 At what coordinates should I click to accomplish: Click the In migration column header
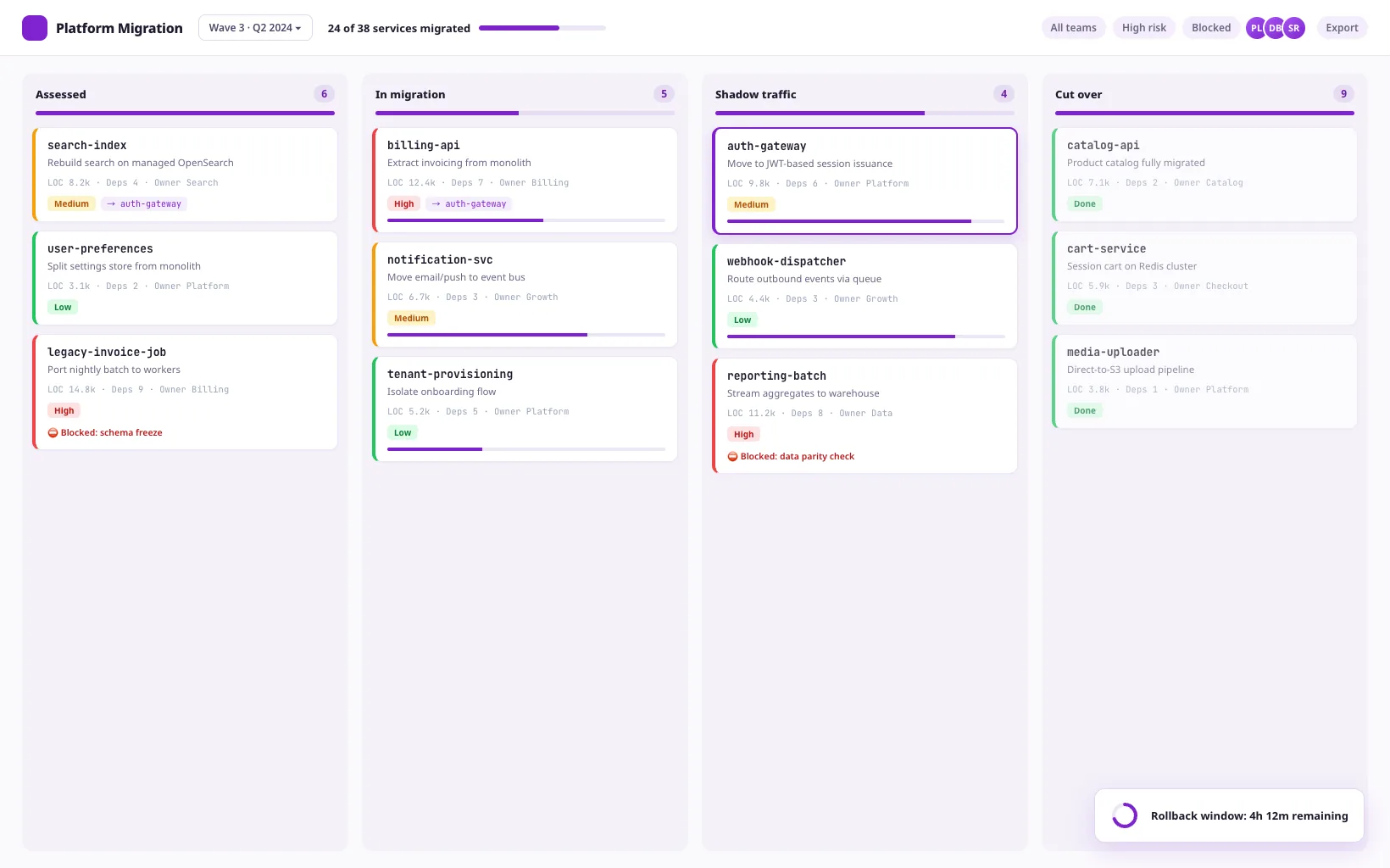(410, 94)
